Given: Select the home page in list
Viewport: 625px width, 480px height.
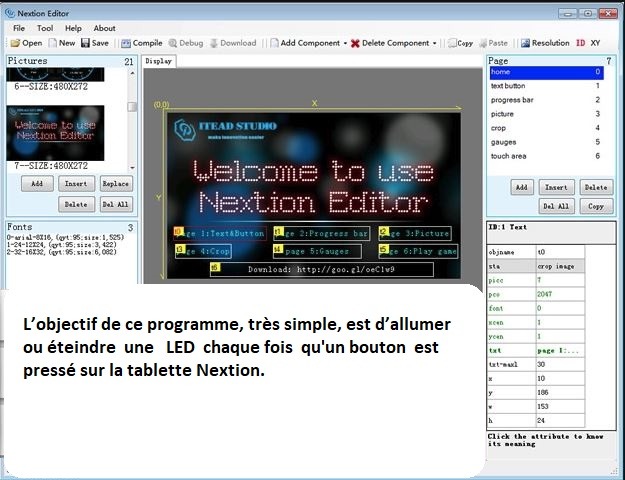Looking at the screenshot, I should (x=546, y=72).
